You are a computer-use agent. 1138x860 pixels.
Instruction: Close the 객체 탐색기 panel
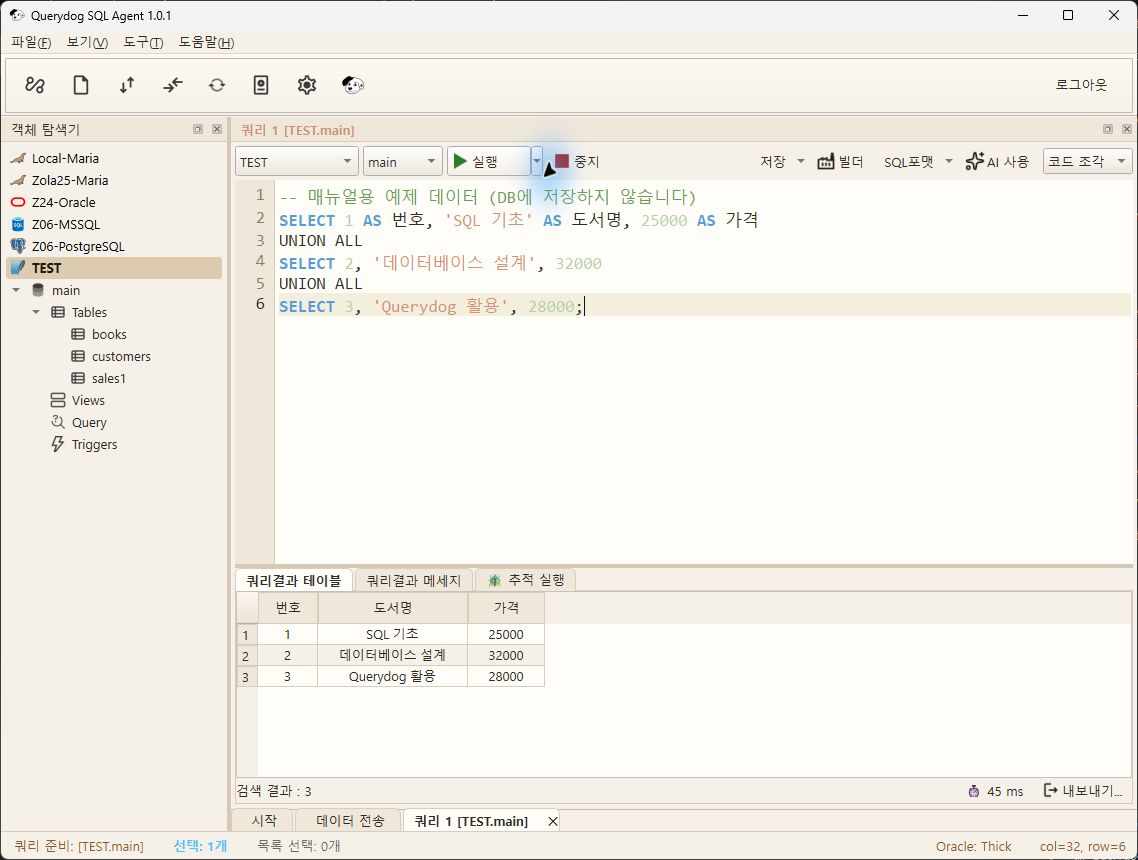(x=217, y=129)
